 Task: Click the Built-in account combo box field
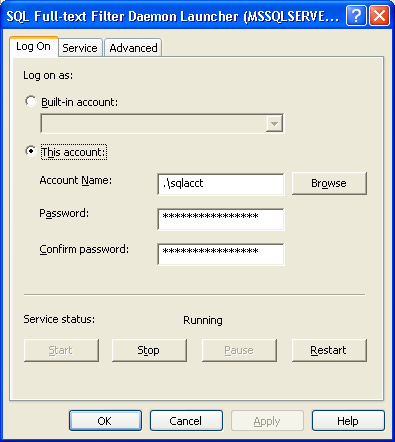click(162, 124)
